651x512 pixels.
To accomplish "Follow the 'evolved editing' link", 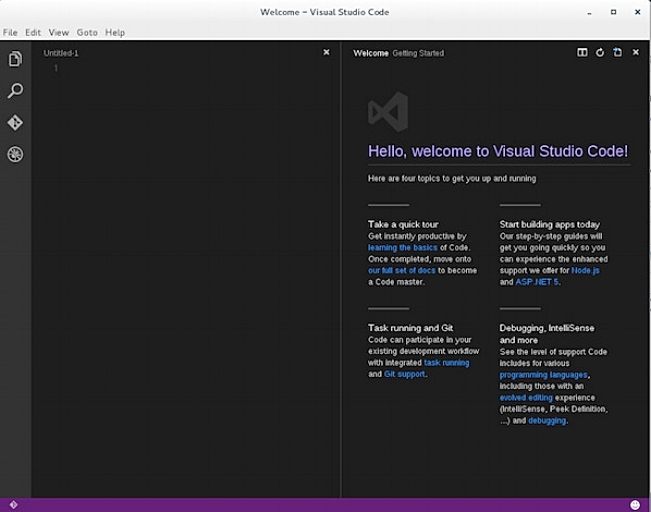I will pos(526,398).
